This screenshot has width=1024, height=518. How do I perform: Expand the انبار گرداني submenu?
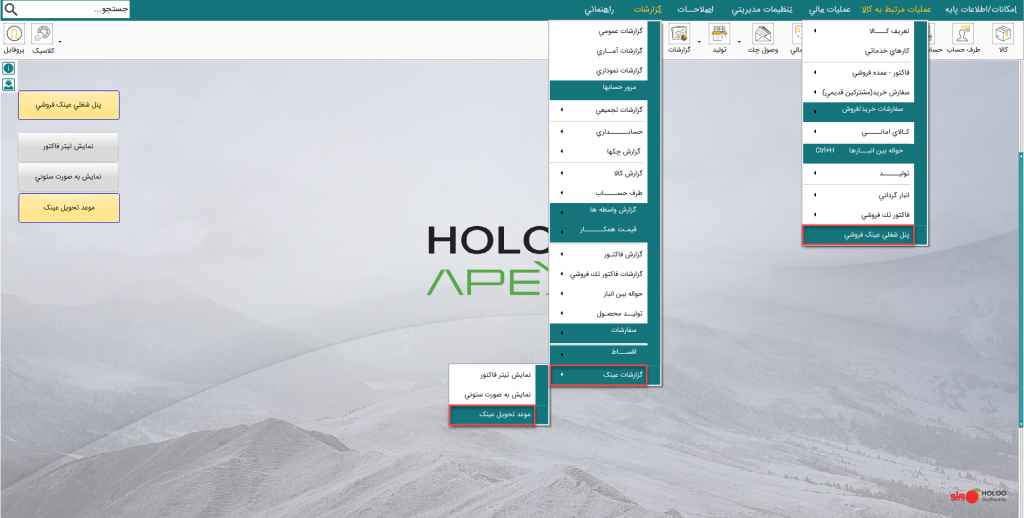point(857,195)
